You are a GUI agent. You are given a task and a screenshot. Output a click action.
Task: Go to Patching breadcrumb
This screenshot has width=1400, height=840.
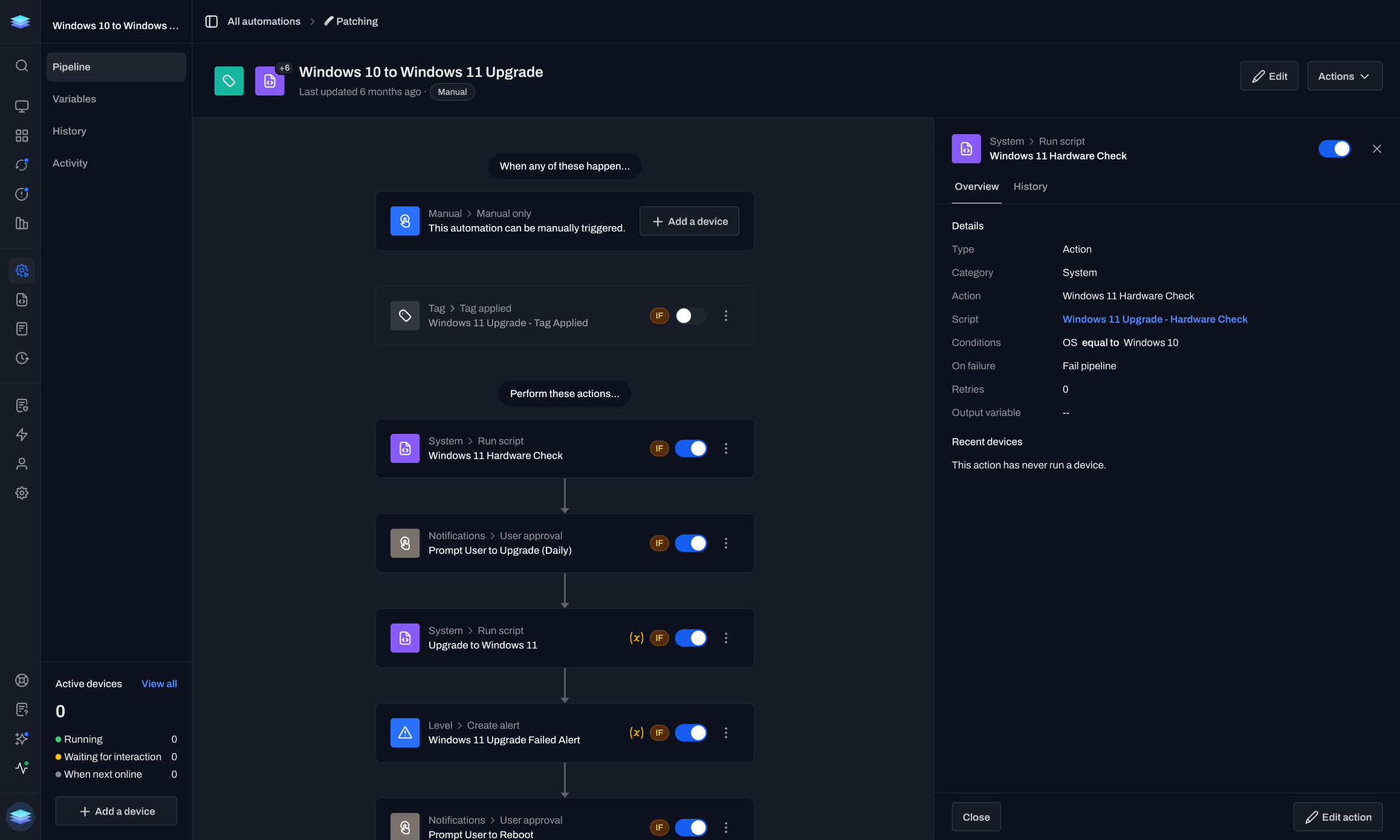click(x=351, y=21)
